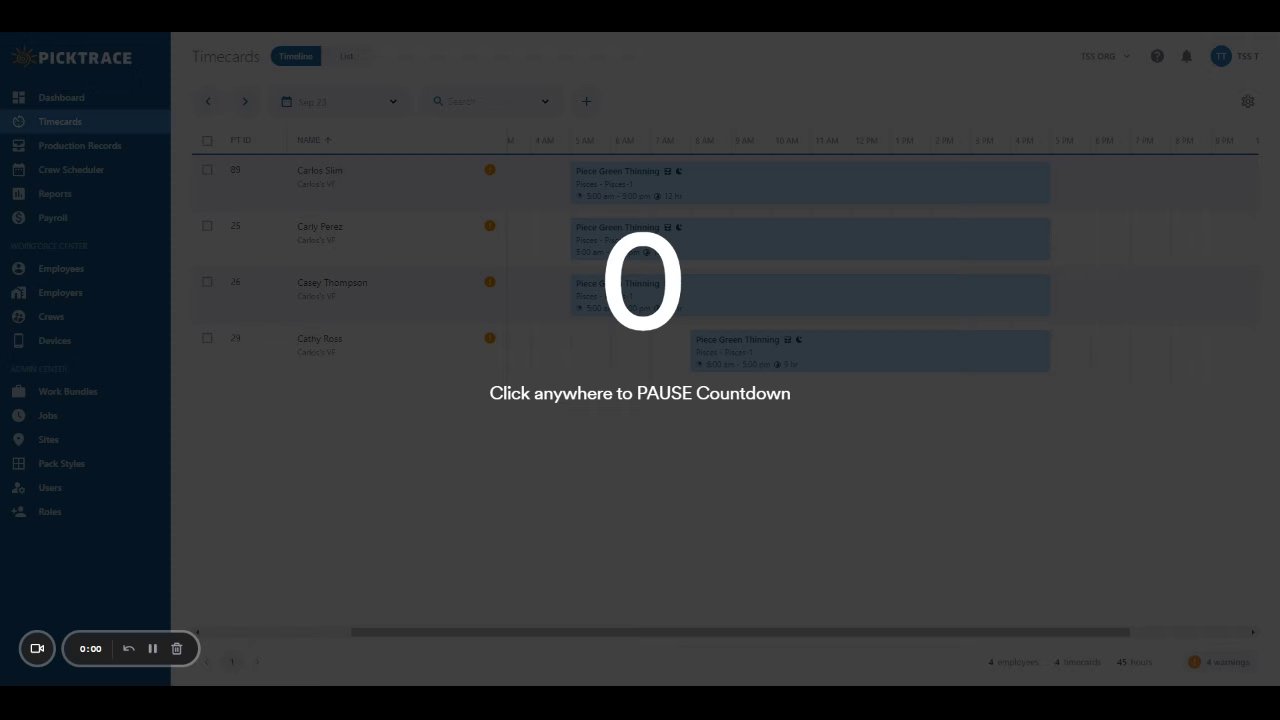Go to Crew Scheduler
Screen dimensions: 1280x720
(x=70, y=170)
